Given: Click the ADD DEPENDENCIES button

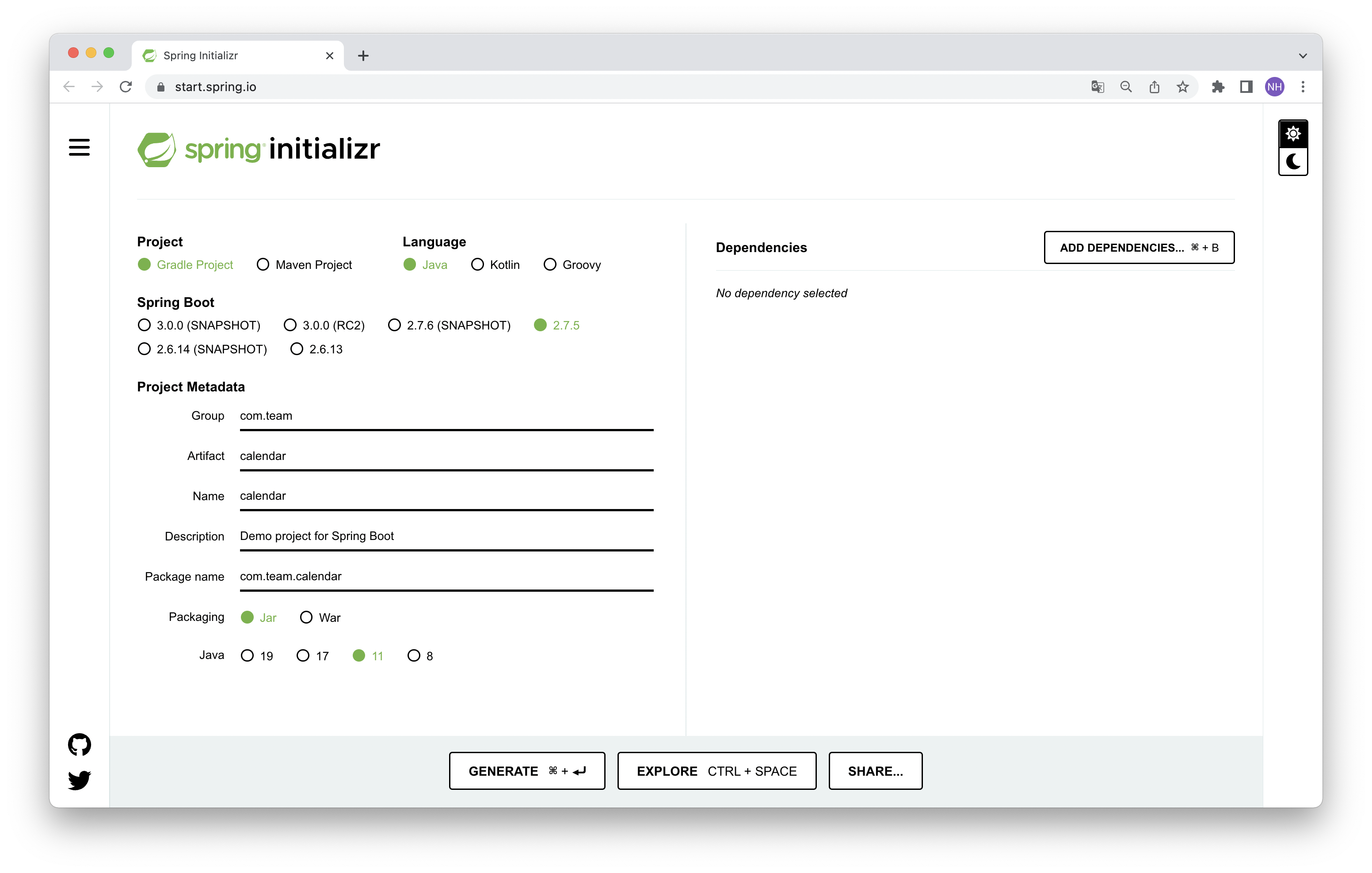Looking at the screenshot, I should pyautogui.click(x=1138, y=248).
